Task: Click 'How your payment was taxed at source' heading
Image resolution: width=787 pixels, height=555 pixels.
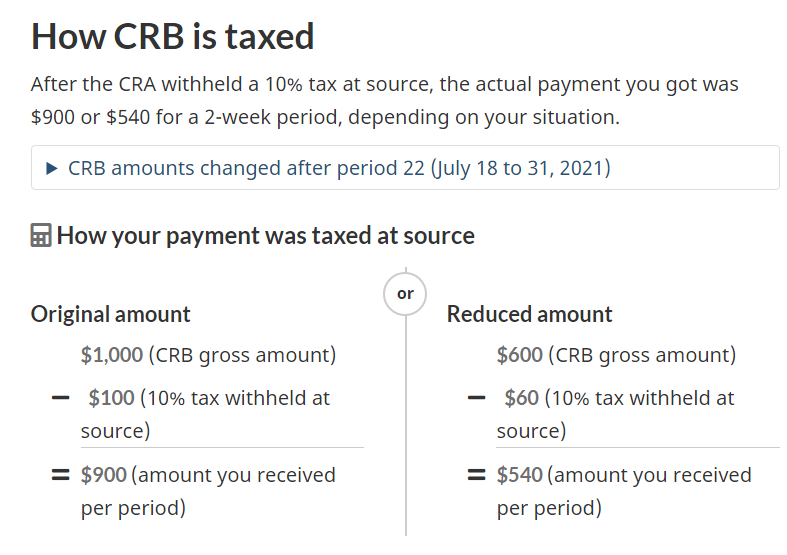Action: (266, 235)
